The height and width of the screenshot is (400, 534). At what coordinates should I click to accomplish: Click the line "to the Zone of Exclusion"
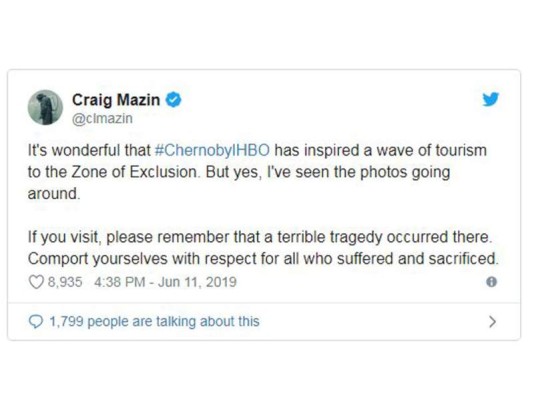click(x=239, y=172)
